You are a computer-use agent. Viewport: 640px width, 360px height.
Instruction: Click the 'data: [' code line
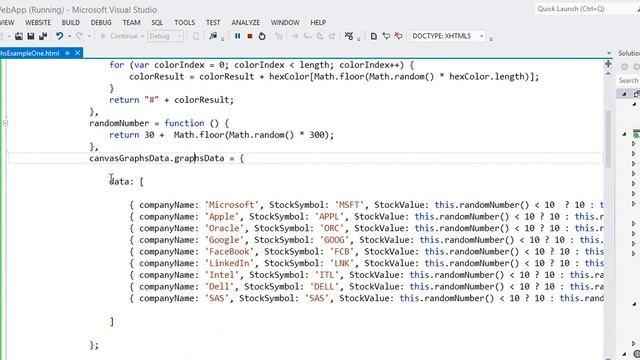(127, 182)
